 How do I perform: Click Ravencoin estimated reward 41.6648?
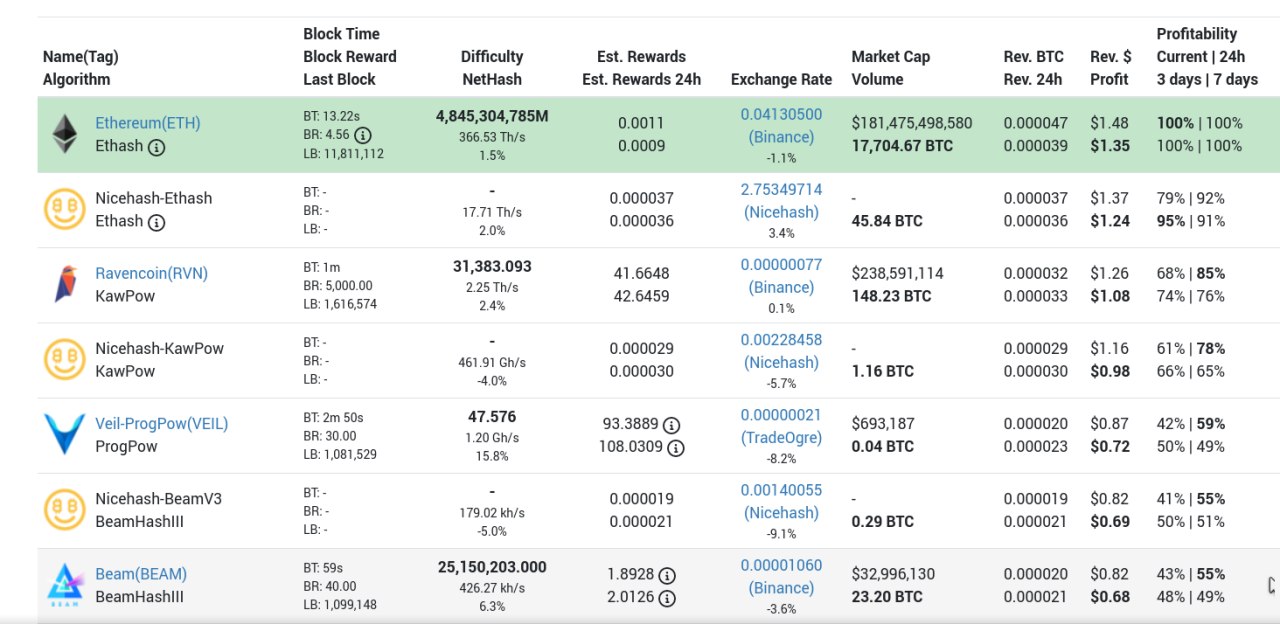point(641,273)
